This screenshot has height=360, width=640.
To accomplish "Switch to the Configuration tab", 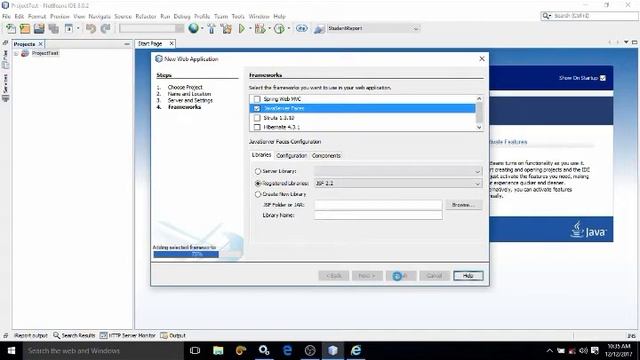I will 291,156.
